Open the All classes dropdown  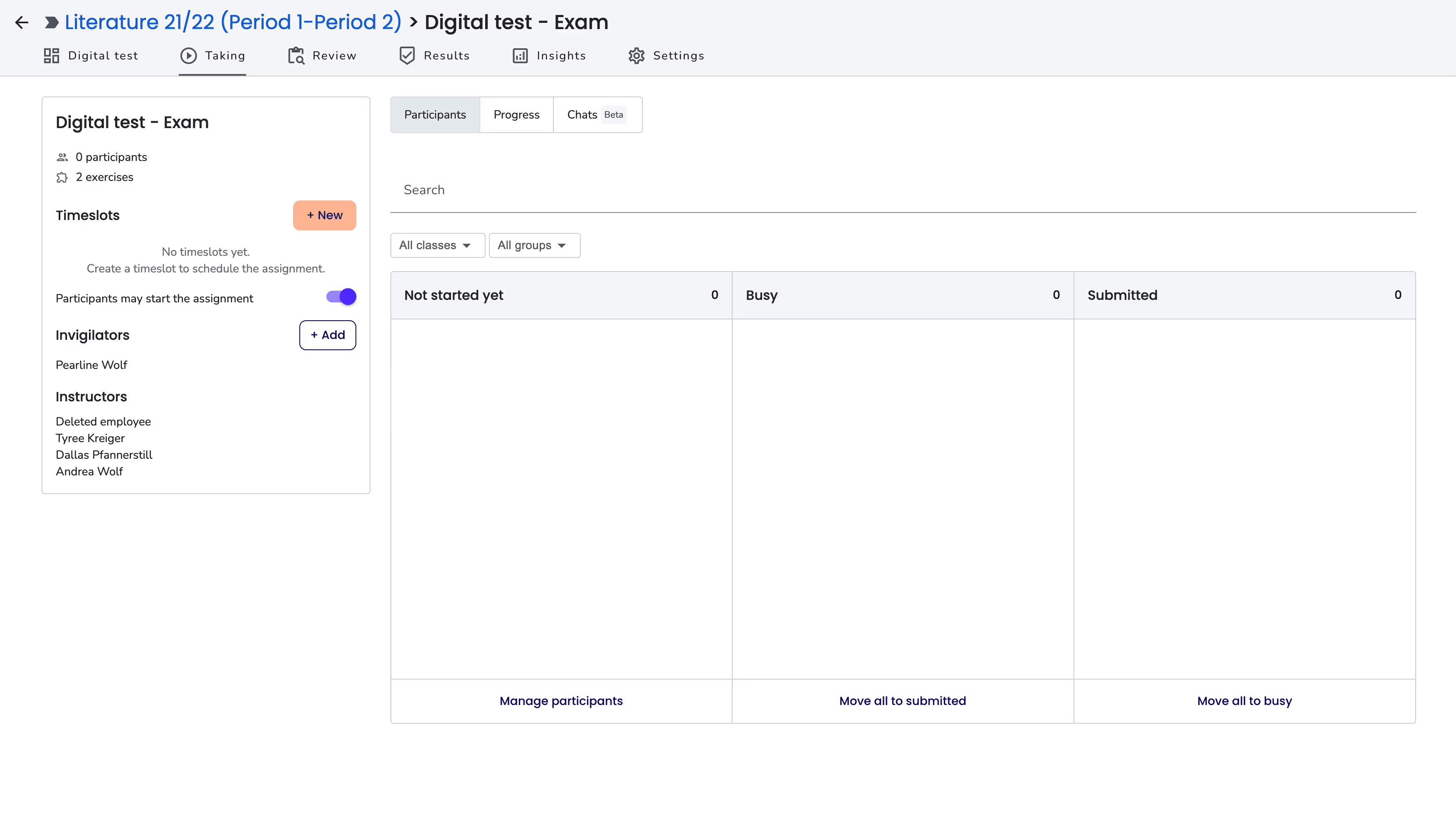[x=437, y=245]
